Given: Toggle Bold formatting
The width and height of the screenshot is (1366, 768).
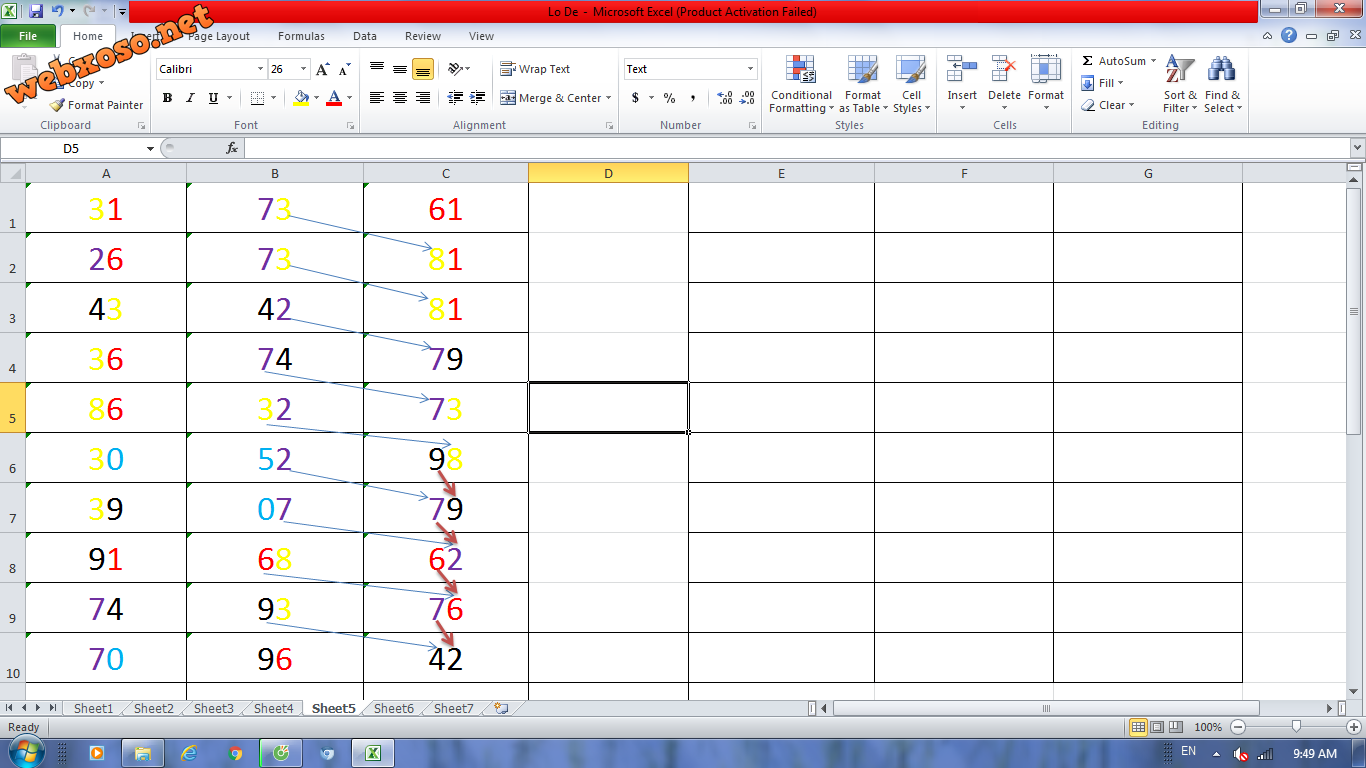Looking at the screenshot, I should tap(167, 98).
